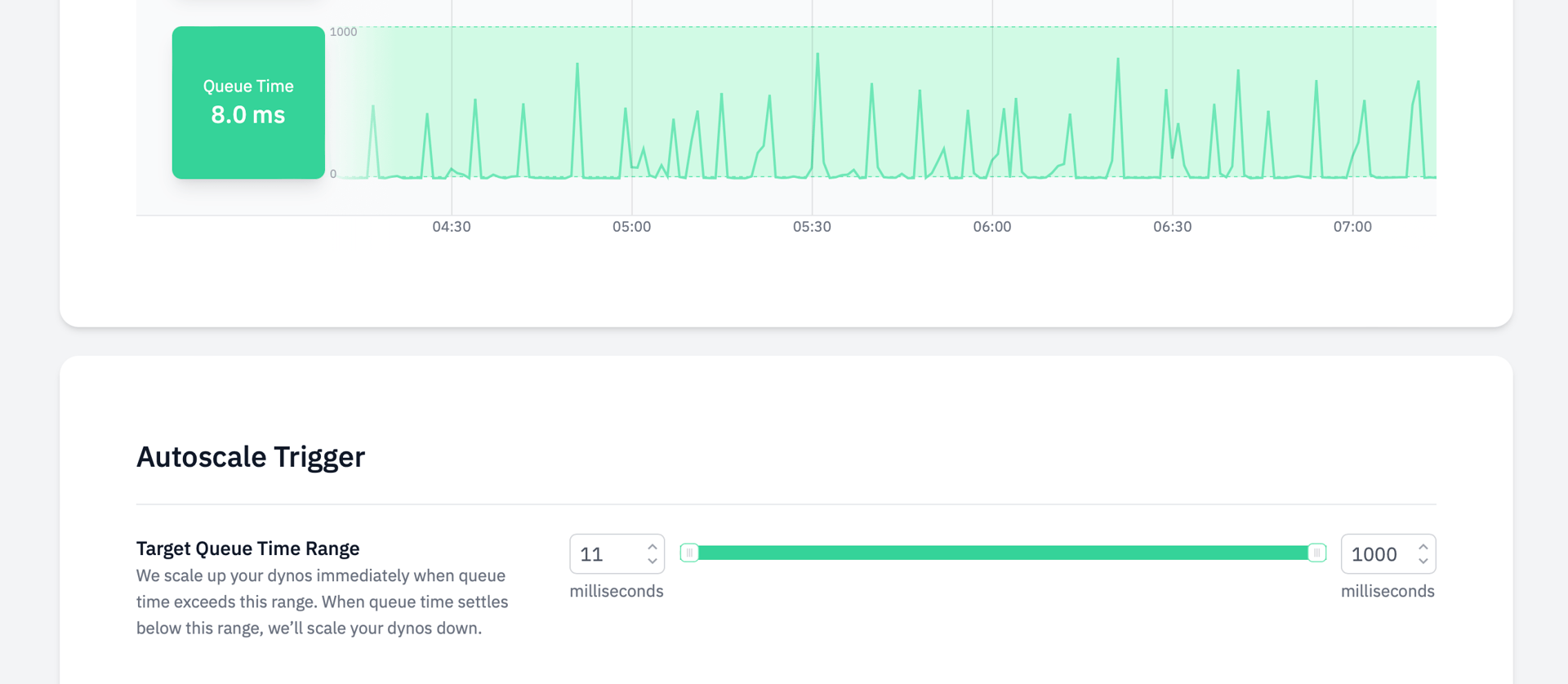The height and width of the screenshot is (684, 1568).
Task: Click the 05:30 time label on chart axis
Action: (x=812, y=227)
